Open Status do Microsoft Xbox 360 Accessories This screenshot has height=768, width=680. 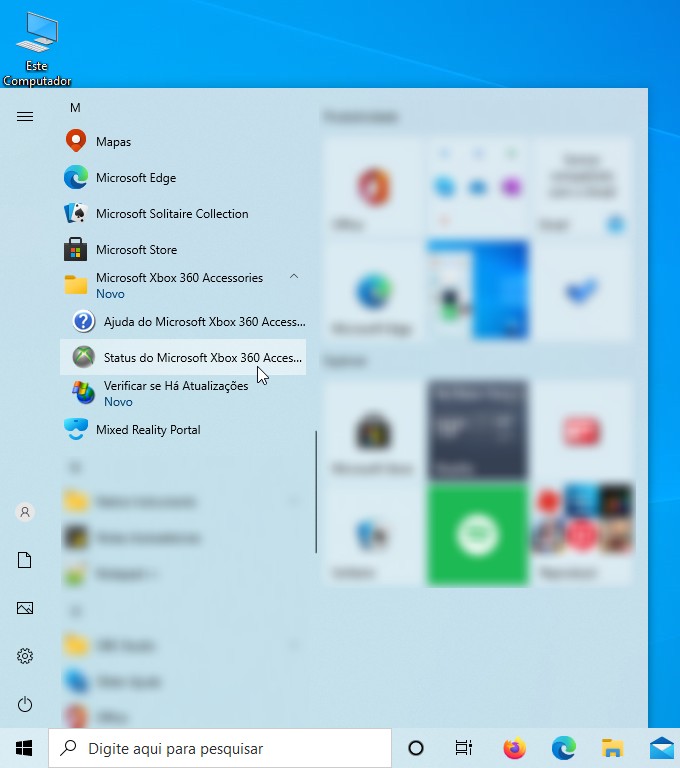[183, 357]
